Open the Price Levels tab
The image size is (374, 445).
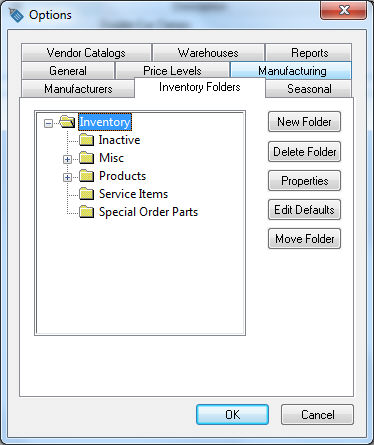tap(172, 71)
